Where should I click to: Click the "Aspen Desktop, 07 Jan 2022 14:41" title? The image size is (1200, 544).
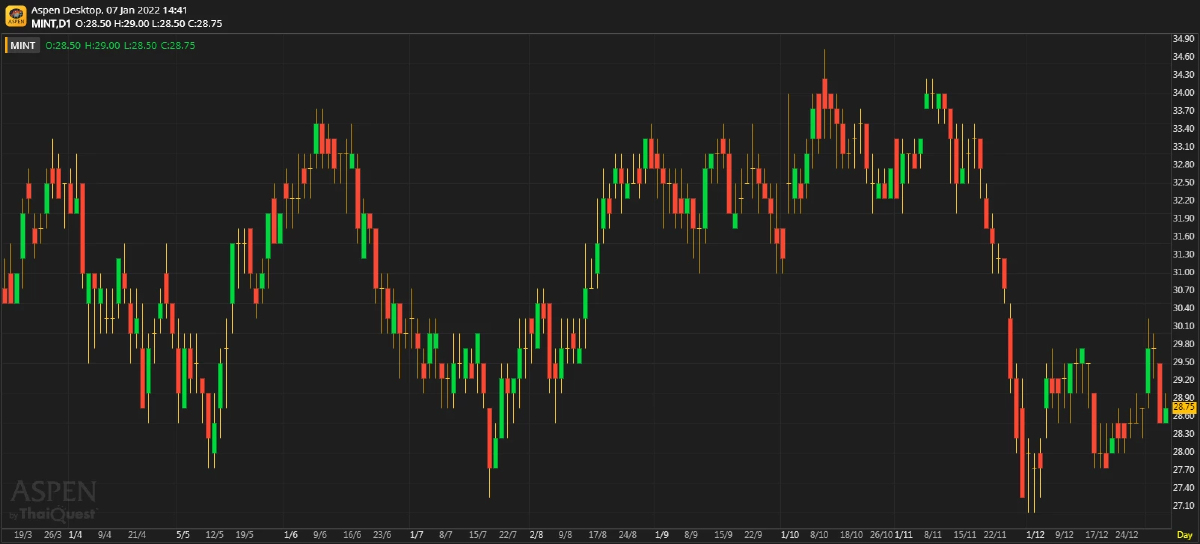109,9
